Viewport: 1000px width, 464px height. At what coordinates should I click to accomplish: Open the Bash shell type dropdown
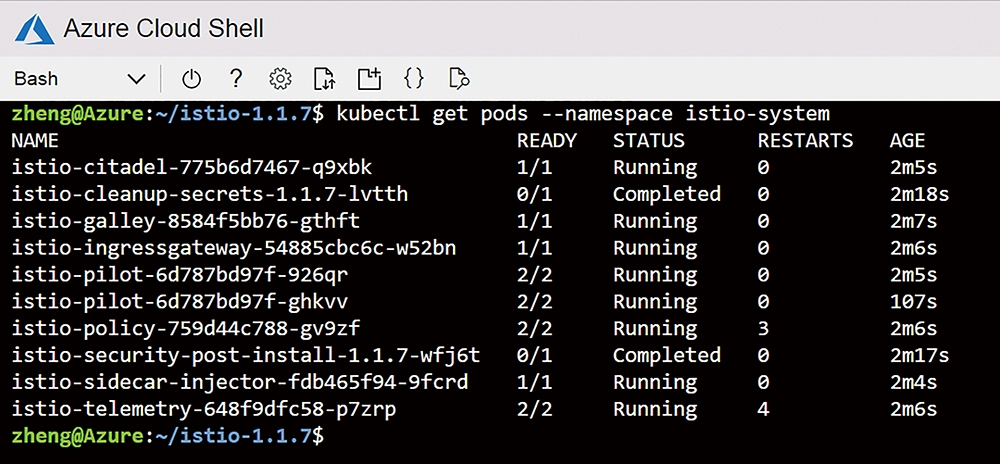click(x=80, y=79)
